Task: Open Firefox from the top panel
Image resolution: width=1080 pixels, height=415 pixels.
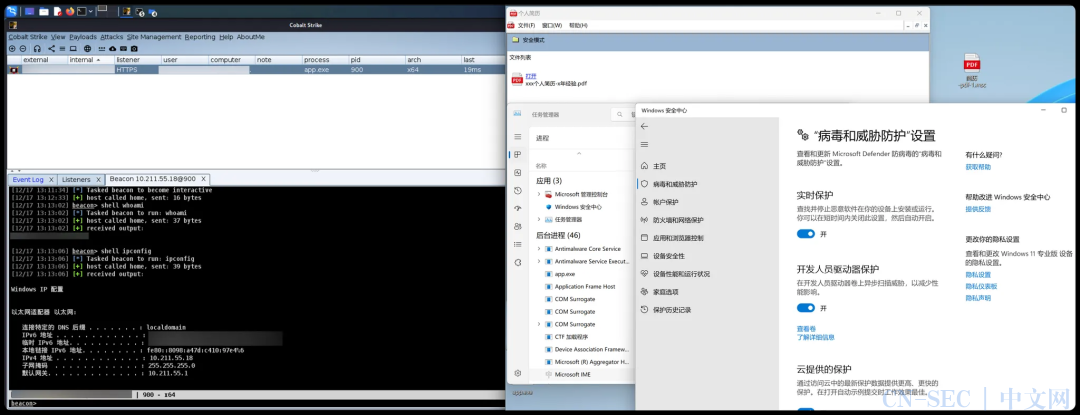Action: (70, 11)
